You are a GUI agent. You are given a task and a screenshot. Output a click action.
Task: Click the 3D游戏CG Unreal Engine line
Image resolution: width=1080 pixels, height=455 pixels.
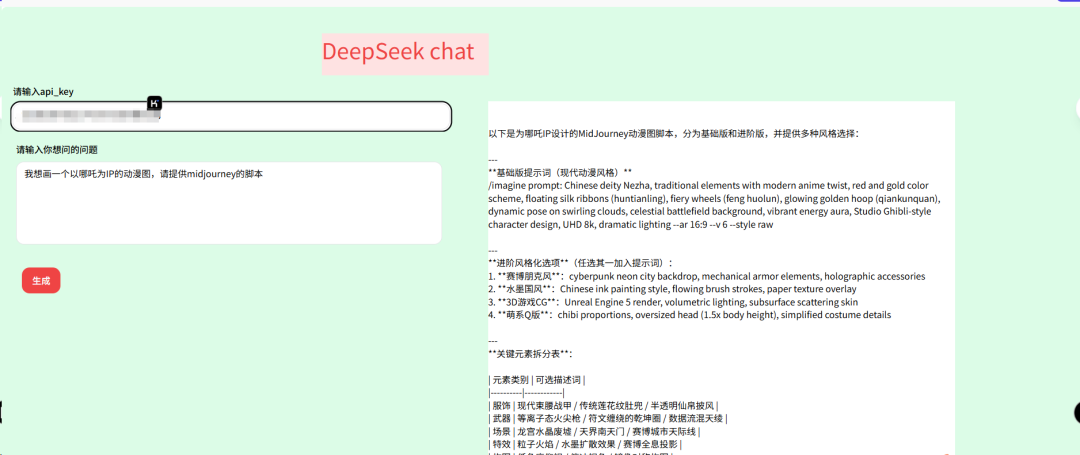point(673,301)
